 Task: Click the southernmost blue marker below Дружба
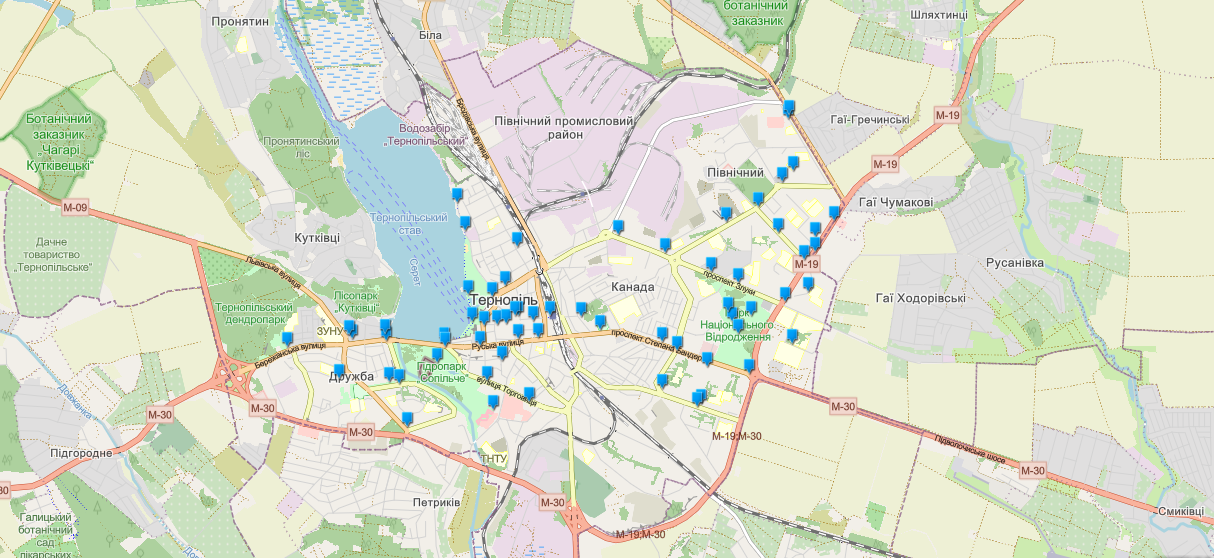[407, 418]
